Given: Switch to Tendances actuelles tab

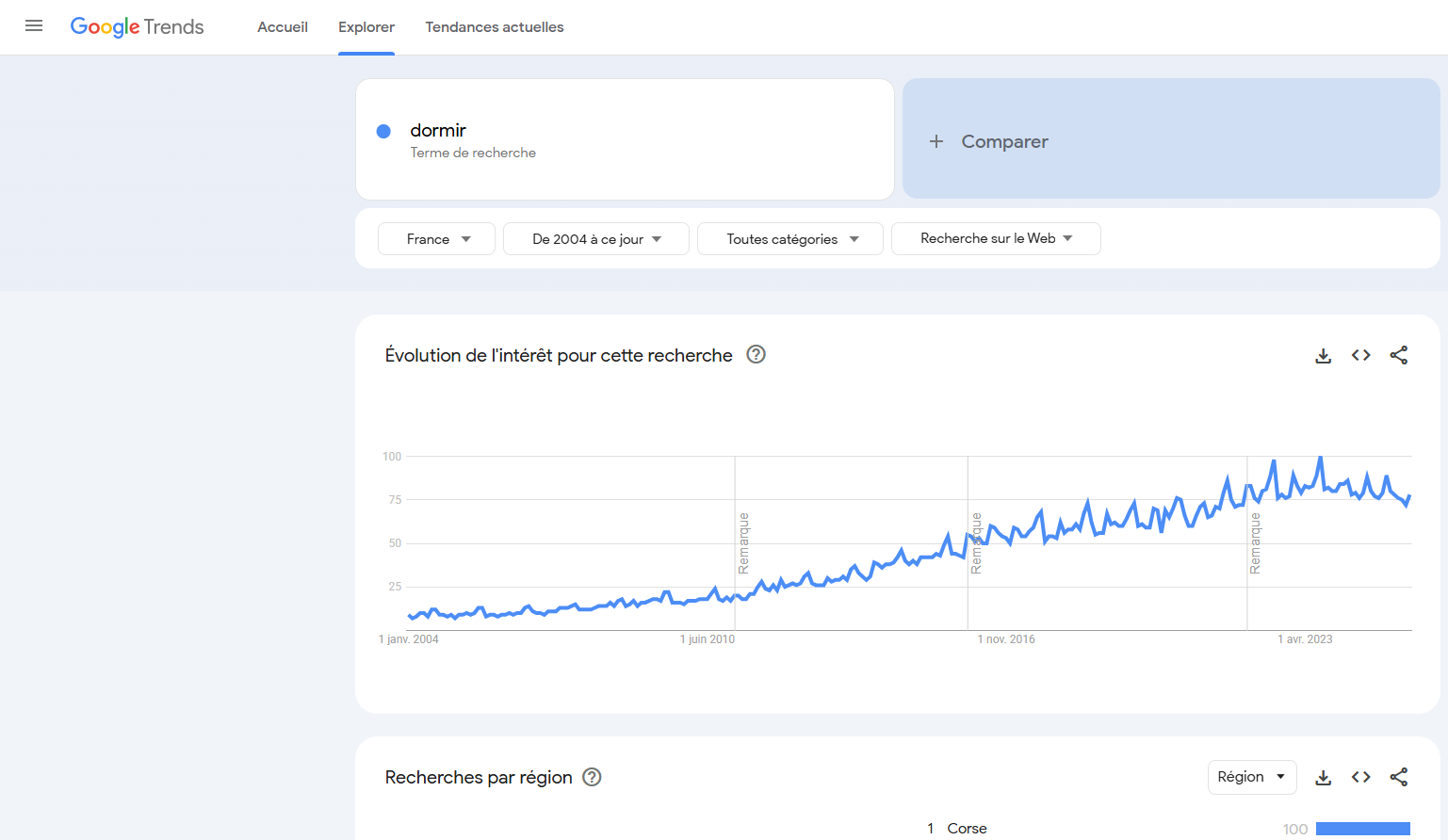Looking at the screenshot, I should pyautogui.click(x=494, y=27).
